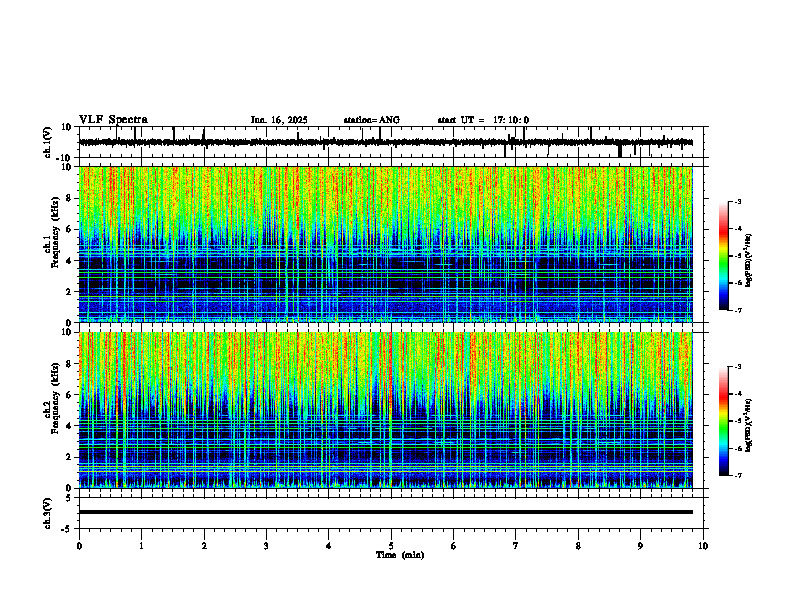Click the ch.2 spectrogram color bar
Screen dimensions: 792x612
tap(724, 421)
